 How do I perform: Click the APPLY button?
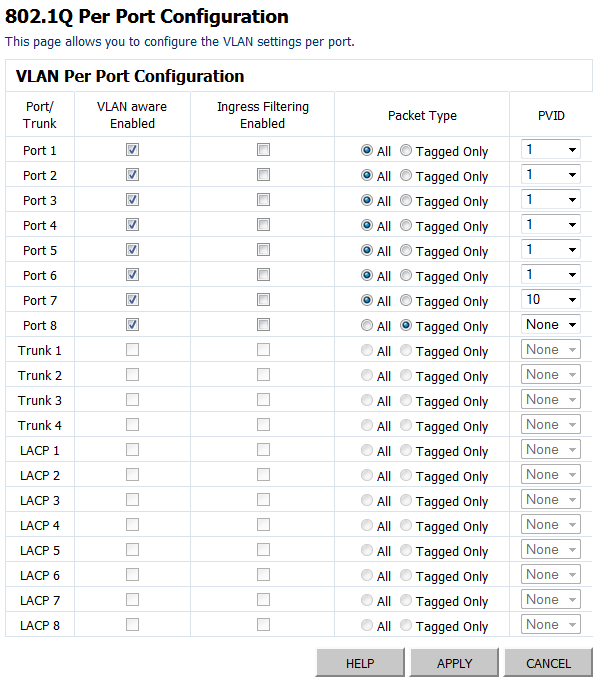click(454, 663)
